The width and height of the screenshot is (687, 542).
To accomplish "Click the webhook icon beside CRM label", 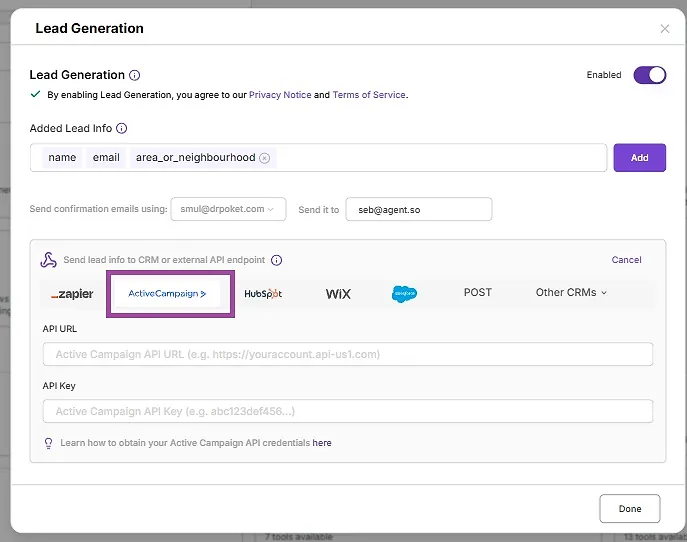I will 49,260.
